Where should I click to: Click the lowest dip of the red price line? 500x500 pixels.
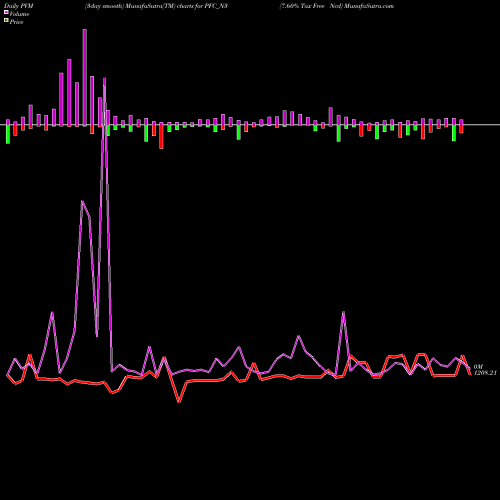179,402
